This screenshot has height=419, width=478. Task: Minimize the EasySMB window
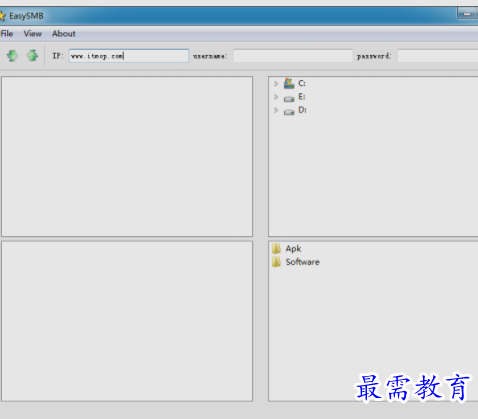467,14
